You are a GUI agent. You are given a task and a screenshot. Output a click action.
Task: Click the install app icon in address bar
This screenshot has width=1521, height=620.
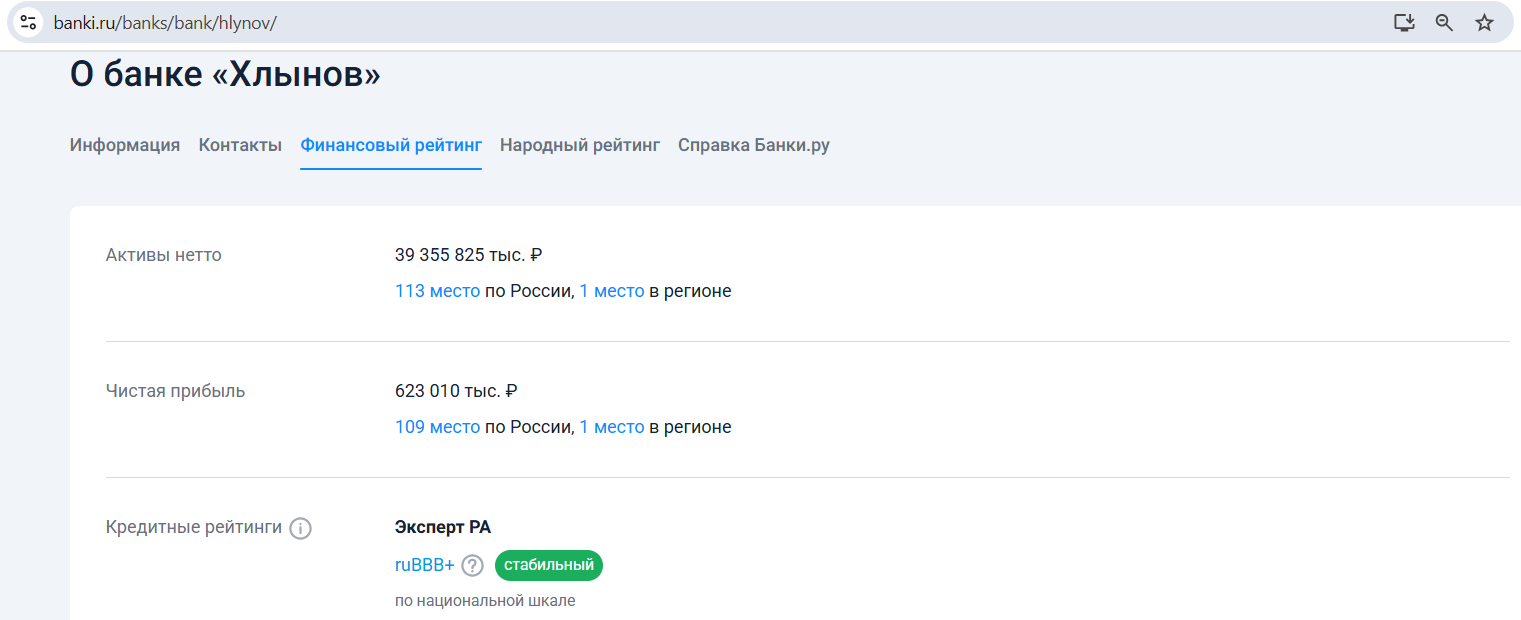[1404, 23]
